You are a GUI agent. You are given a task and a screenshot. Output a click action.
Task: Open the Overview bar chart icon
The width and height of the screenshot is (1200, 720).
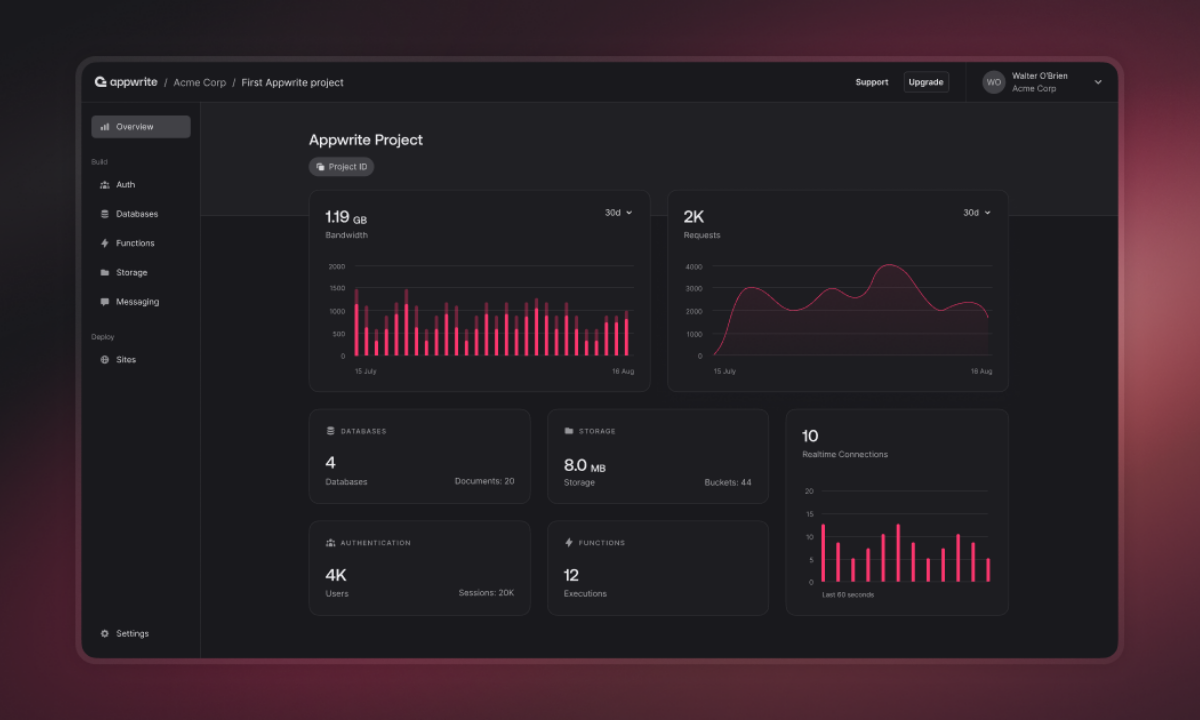pos(105,127)
